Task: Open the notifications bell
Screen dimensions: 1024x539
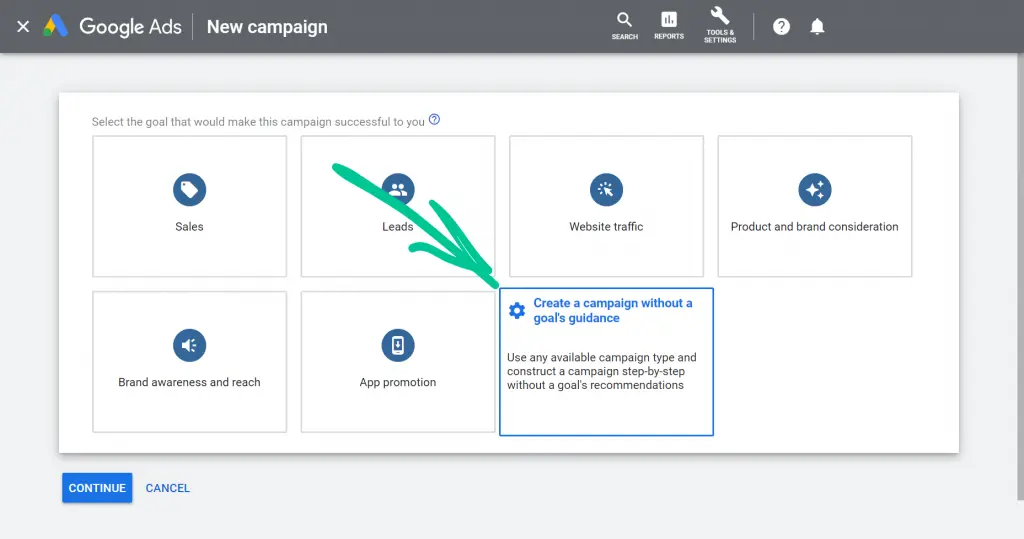Action: point(817,27)
